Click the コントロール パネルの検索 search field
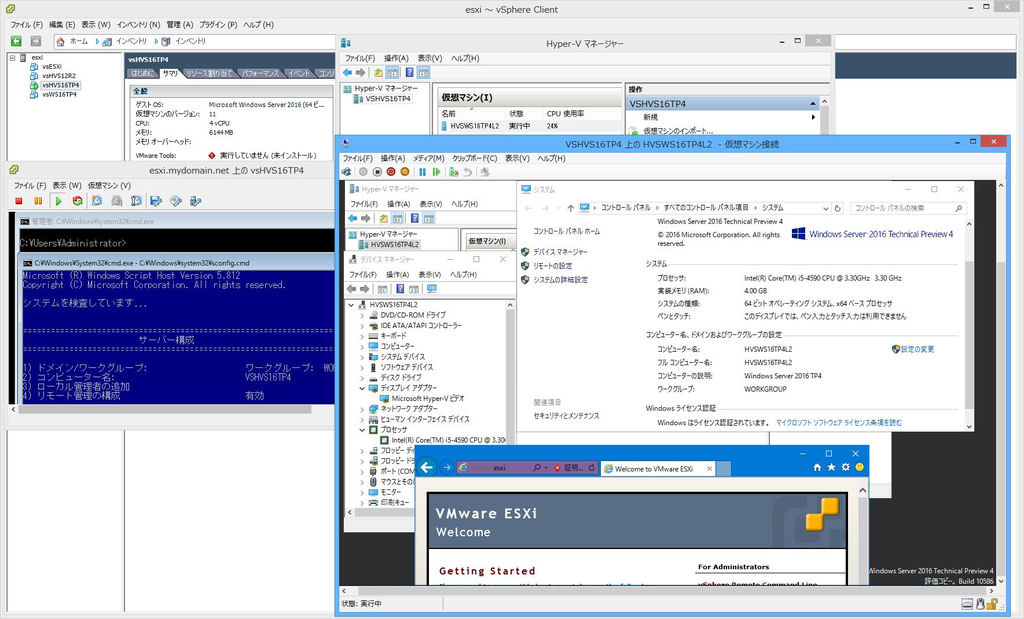1024x619 pixels. pyautogui.click(x=908, y=208)
